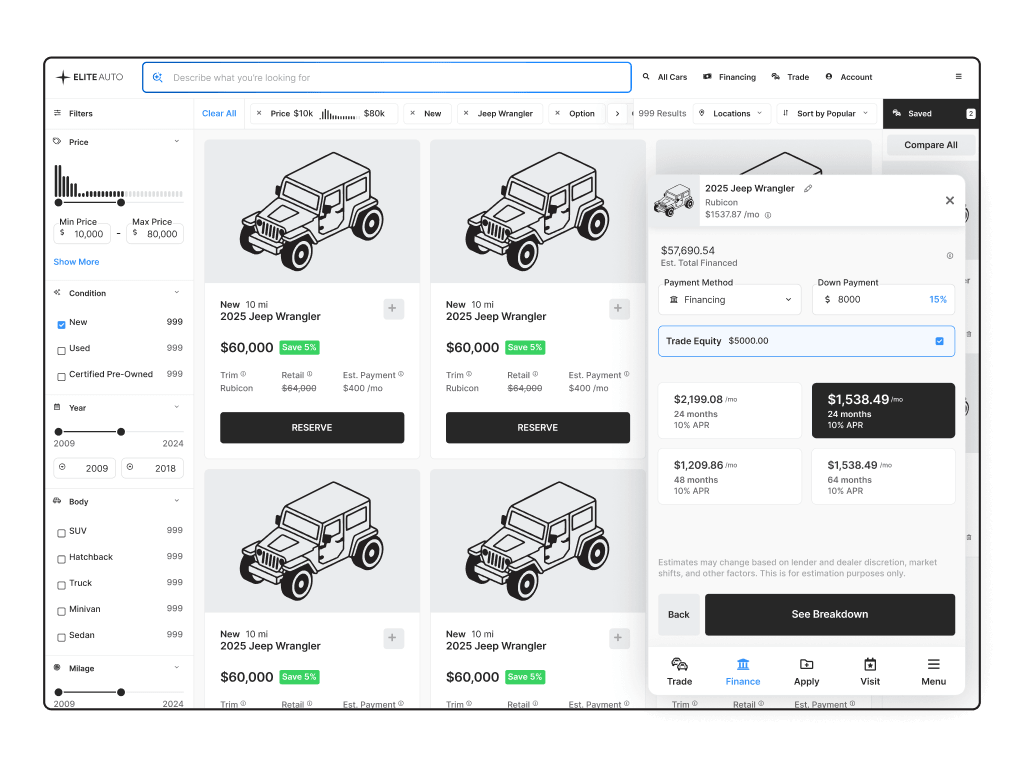
Task: Close the Jeep Wrangler finance panel
Action: [x=949, y=201]
